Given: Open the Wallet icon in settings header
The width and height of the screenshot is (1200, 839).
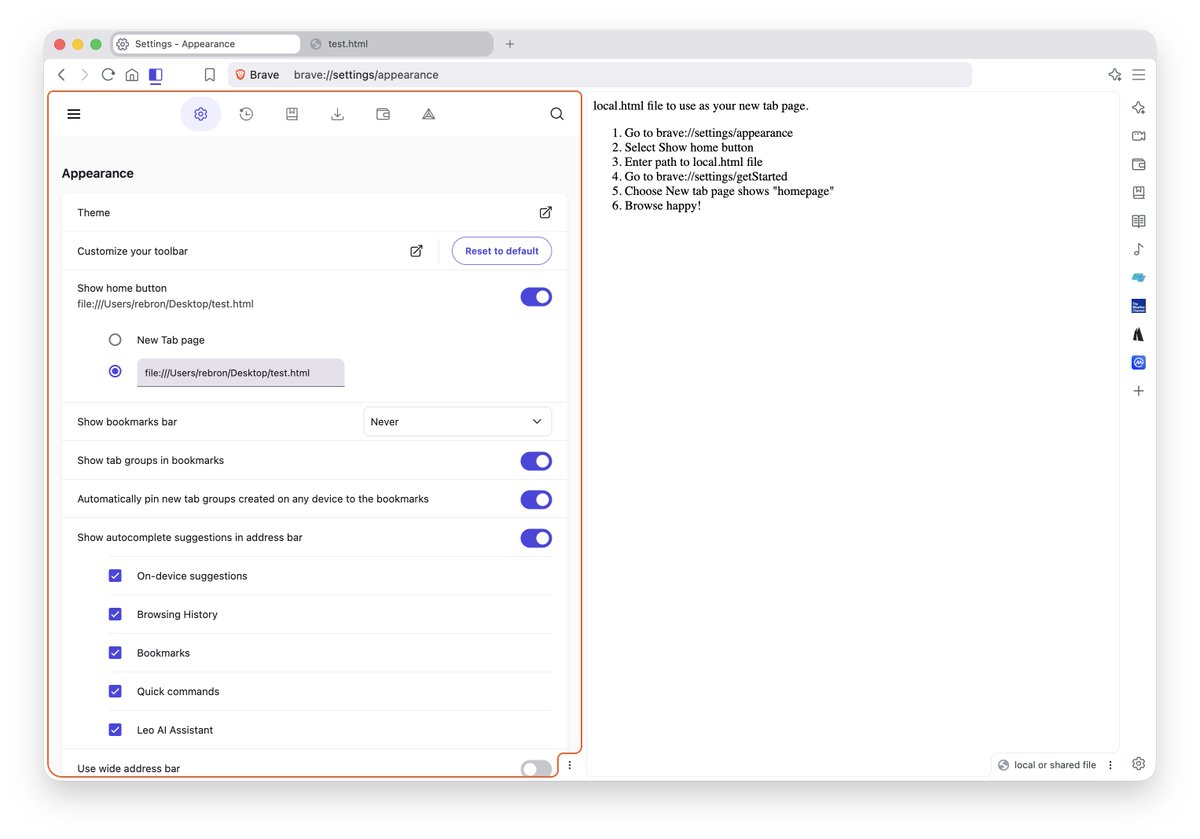Looking at the screenshot, I should 383,114.
